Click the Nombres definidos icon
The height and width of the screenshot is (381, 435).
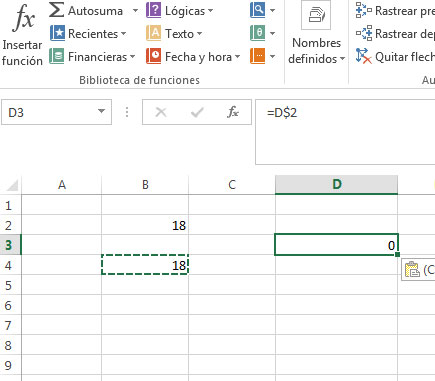pyautogui.click(x=316, y=15)
